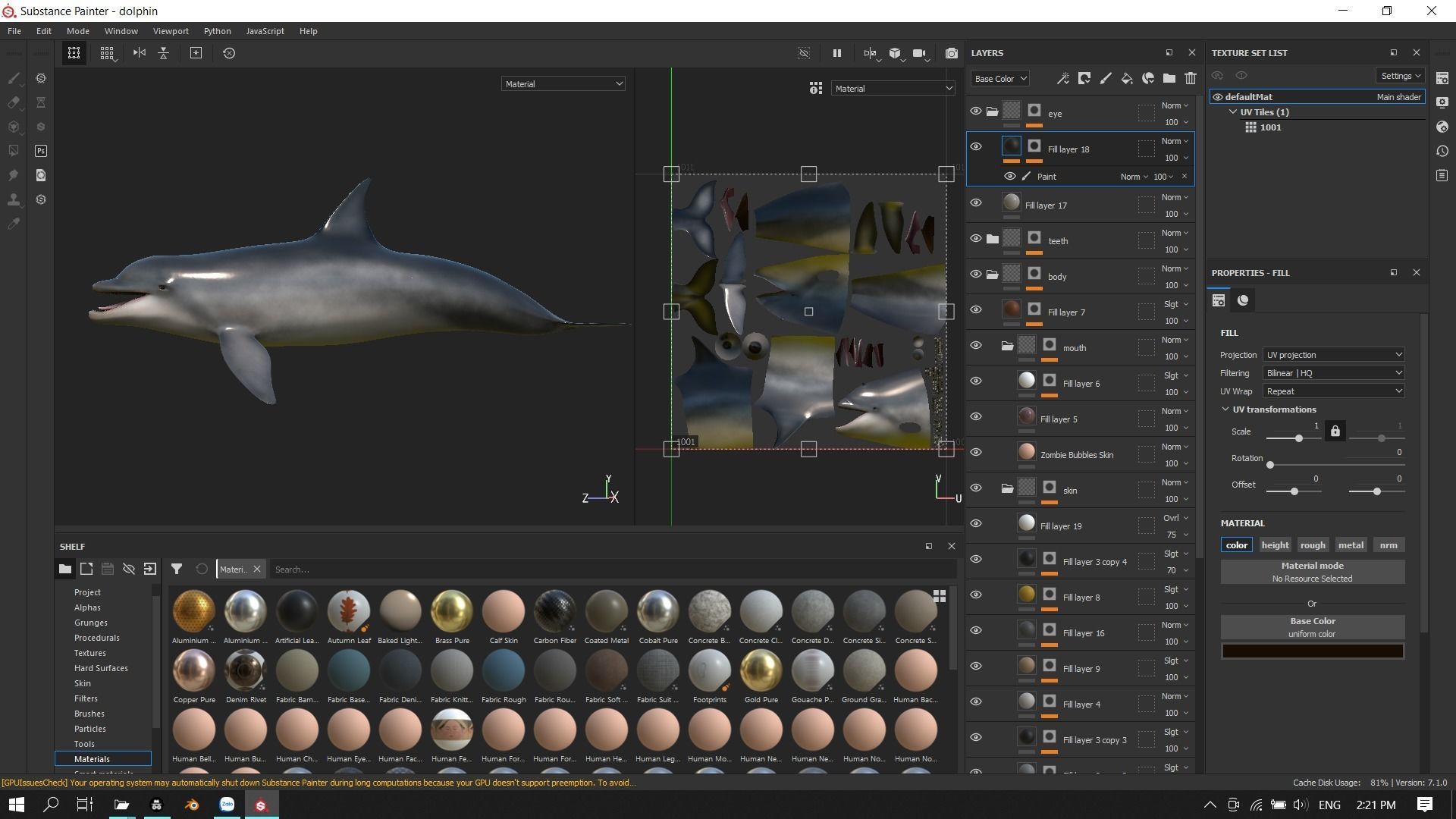Select the Projection tool
The width and height of the screenshot is (1456, 819).
(x=14, y=127)
